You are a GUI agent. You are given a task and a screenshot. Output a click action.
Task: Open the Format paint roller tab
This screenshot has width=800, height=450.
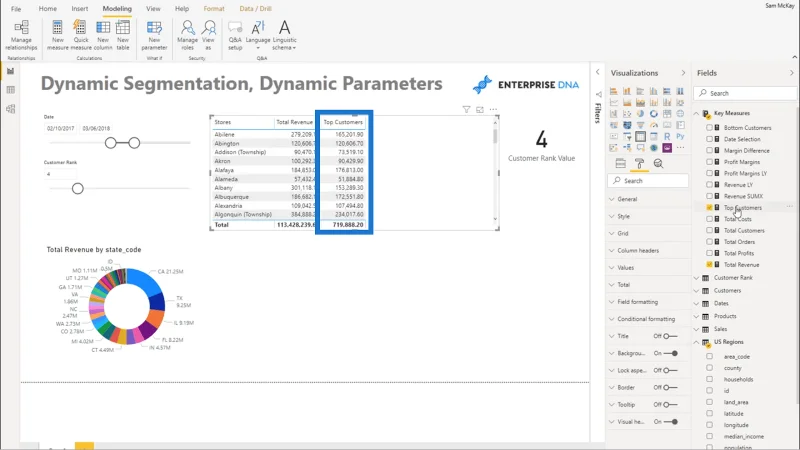pos(639,163)
